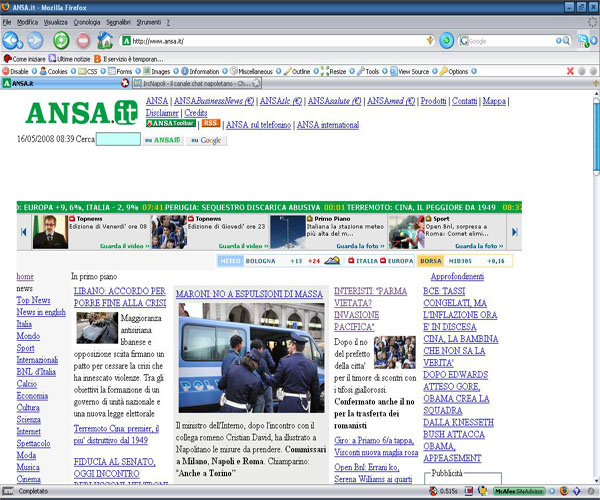Open ANSA sul telefonino link
This screenshot has width=600, height=500.
click(x=258, y=125)
